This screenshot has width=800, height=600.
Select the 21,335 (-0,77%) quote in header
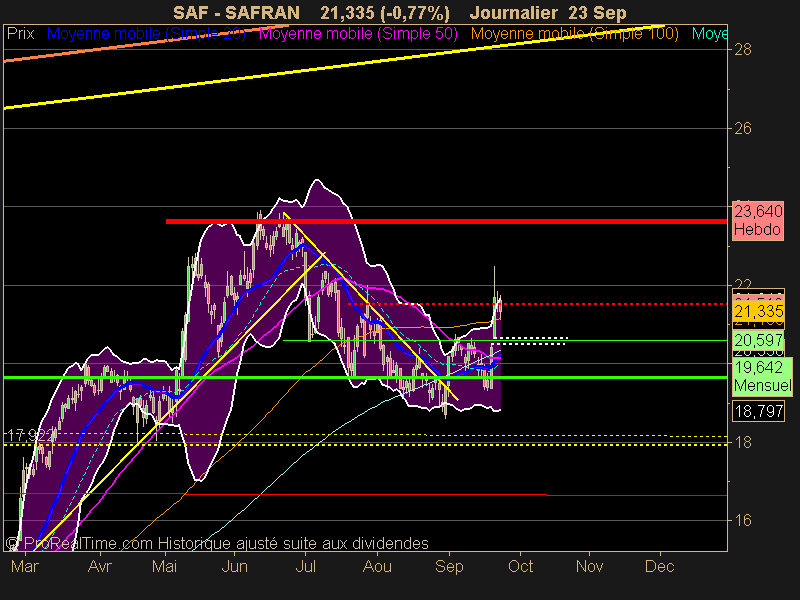click(385, 13)
